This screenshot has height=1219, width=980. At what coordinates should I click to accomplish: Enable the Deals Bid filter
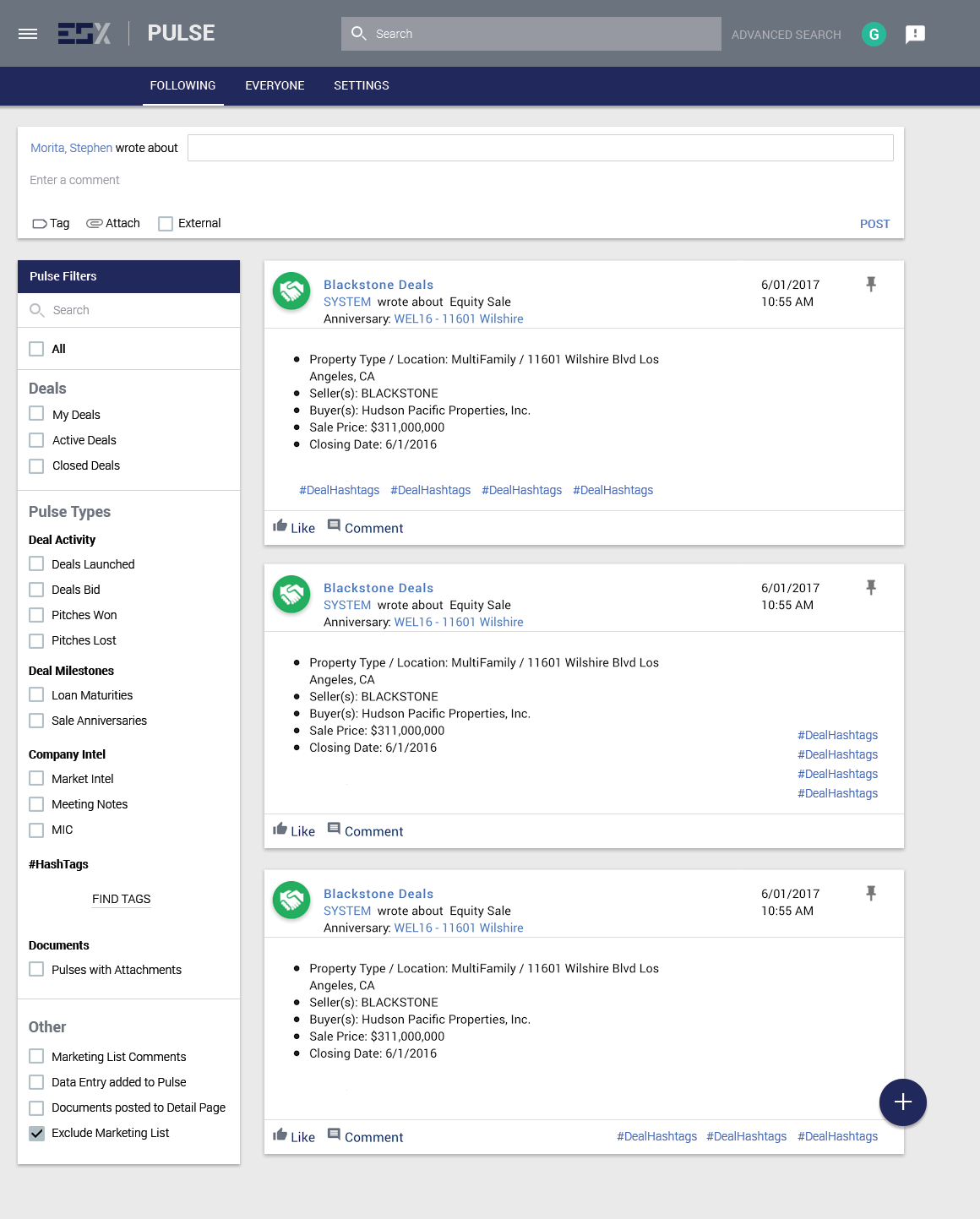tap(36, 590)
